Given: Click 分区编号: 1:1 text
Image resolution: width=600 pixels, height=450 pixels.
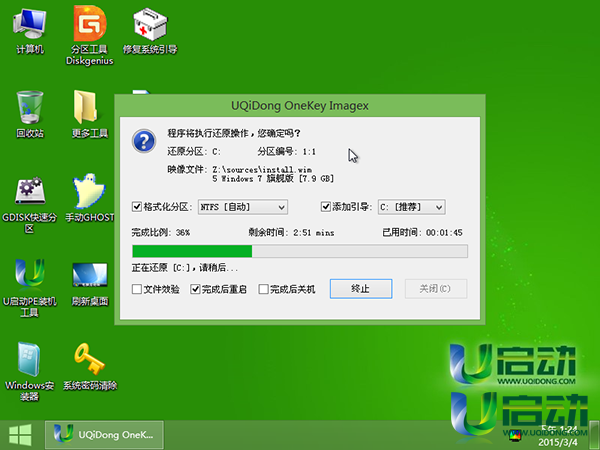Looking at the screenshot, I should [287, 152].
